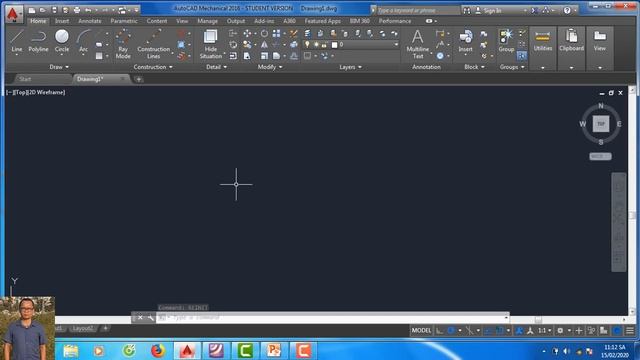Toggle annotation visibility icon in the status bar
This screenshot has height=360, width=640.
519,331
